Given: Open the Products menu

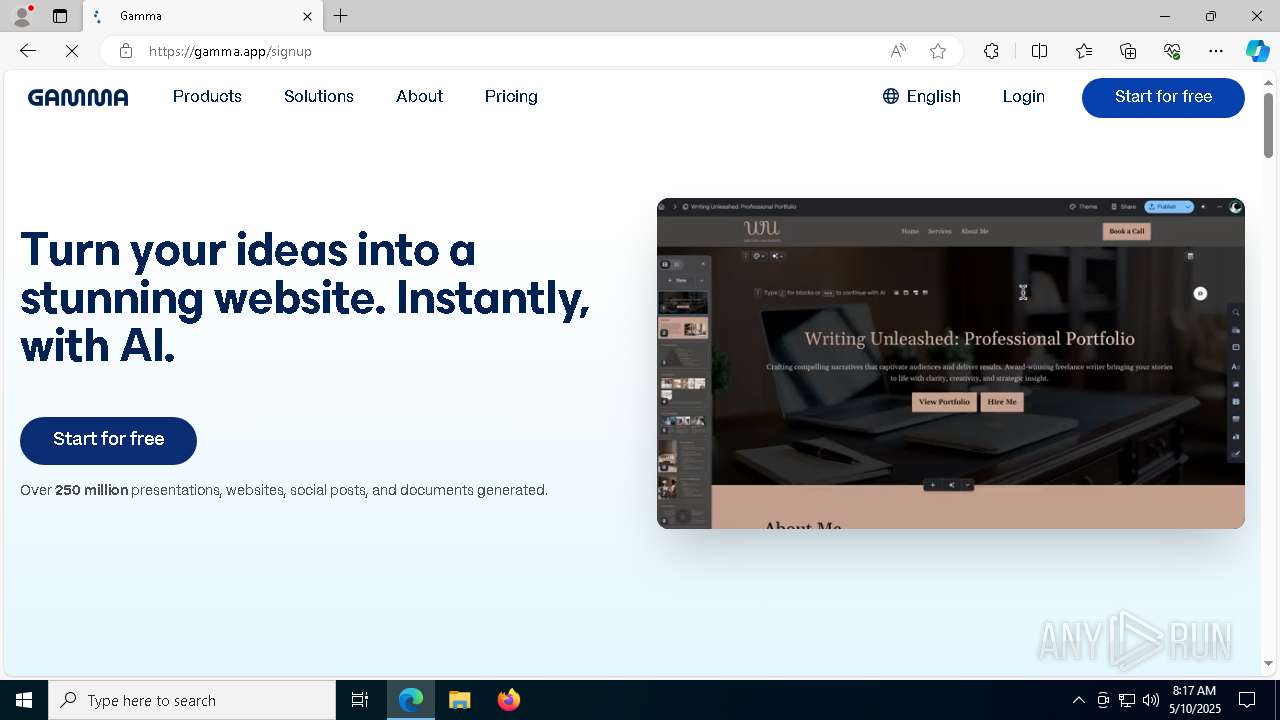Looking at the screenshot, I should (x=207, y=97).
